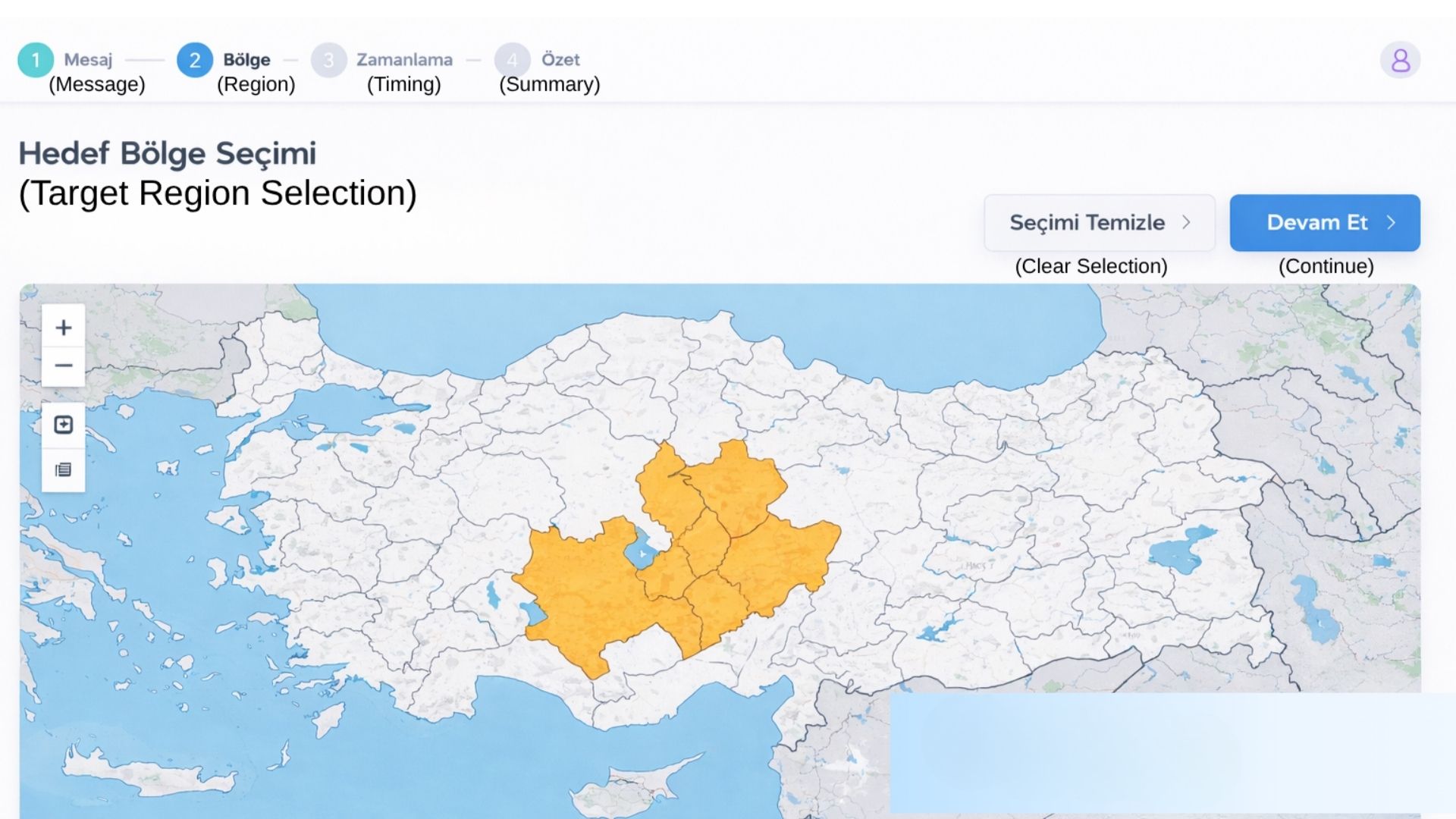This screenshot has width=1456, height=819.
Task: Go to the Özet step label
Action: (560, 59)
